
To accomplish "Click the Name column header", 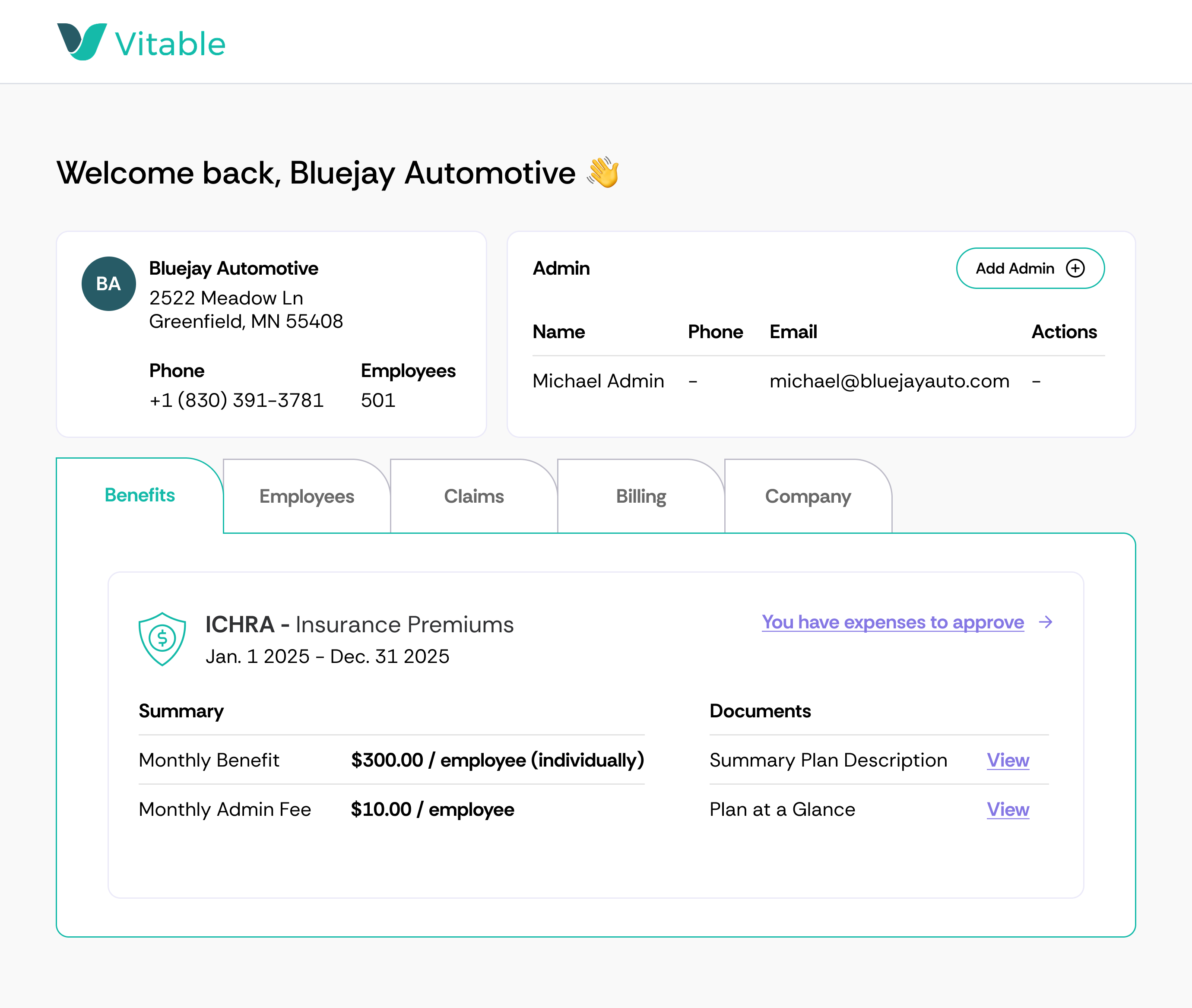I will (559, 331).
